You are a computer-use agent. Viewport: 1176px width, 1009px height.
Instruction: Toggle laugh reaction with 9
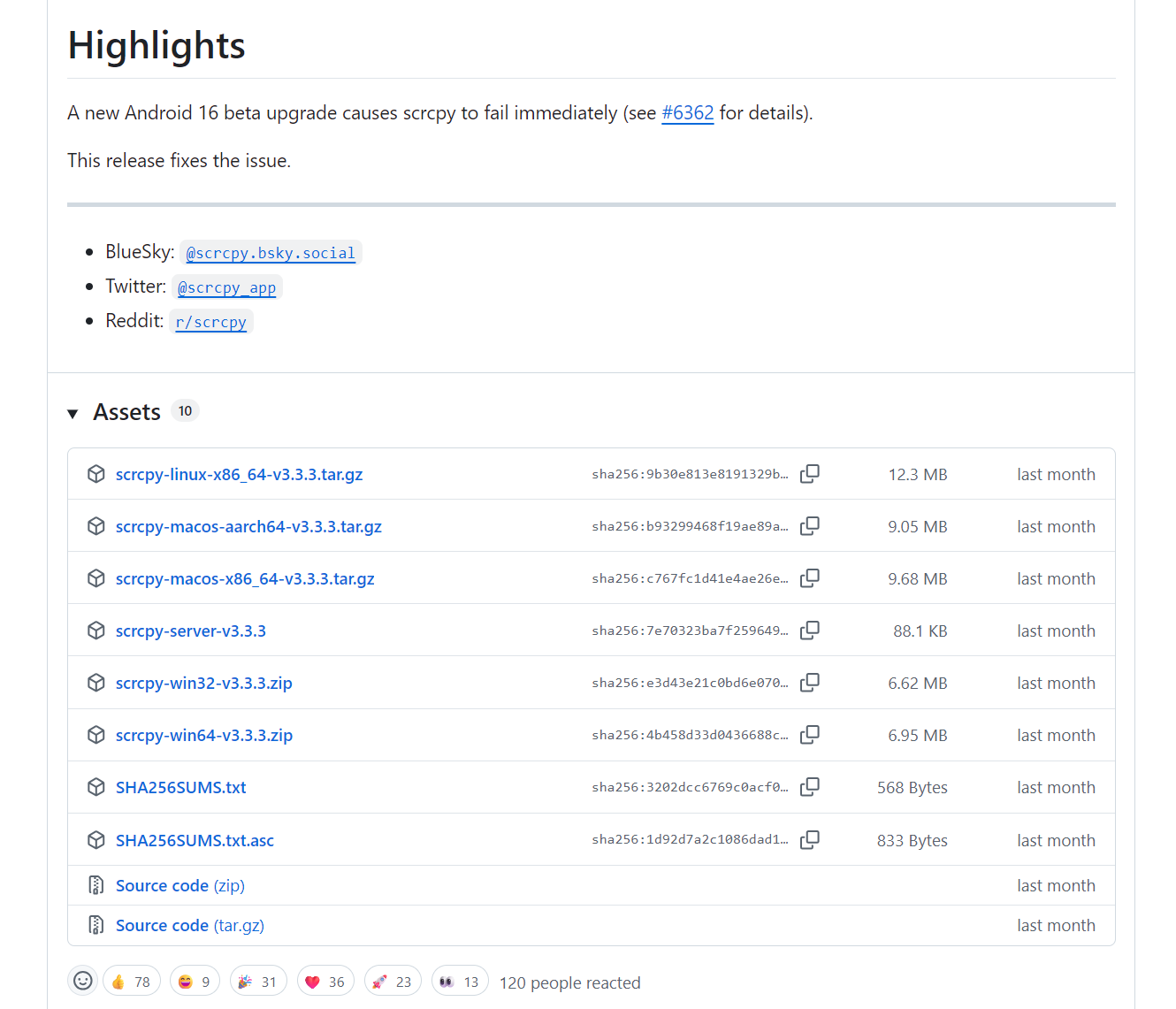tap(195, 982)
